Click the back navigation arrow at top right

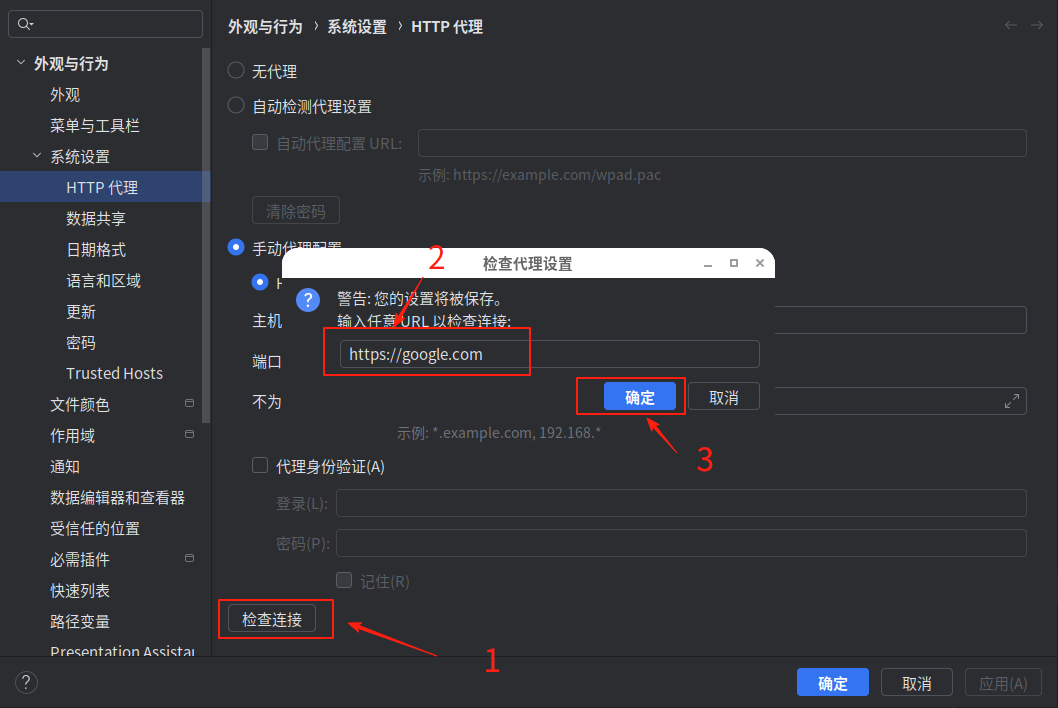tap(1010, 25)
